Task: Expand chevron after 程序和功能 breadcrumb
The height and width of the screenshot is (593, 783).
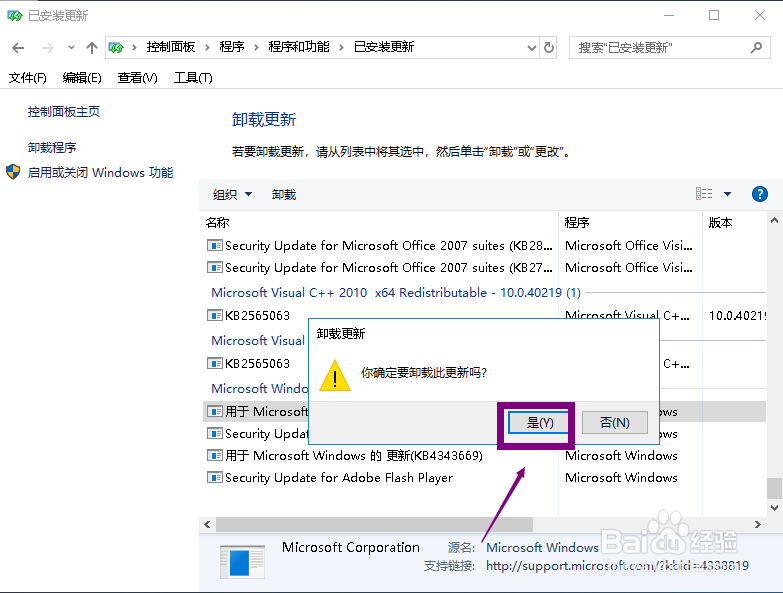Action: [342, 47]
